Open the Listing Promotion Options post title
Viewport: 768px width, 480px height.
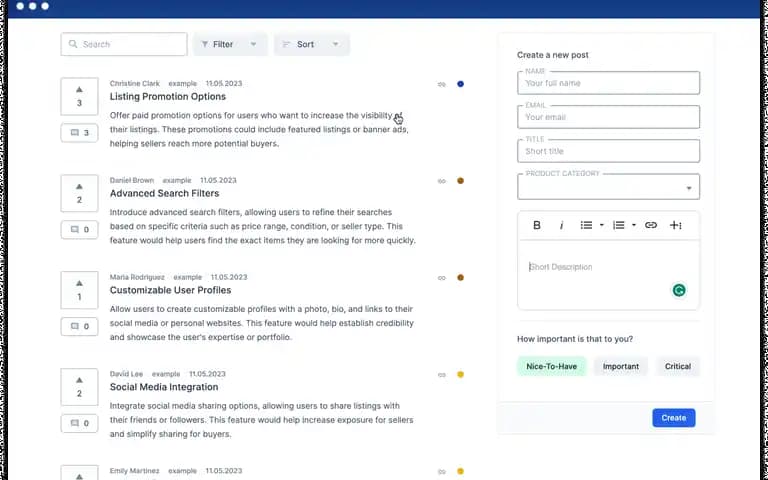[x=168, y=96]
